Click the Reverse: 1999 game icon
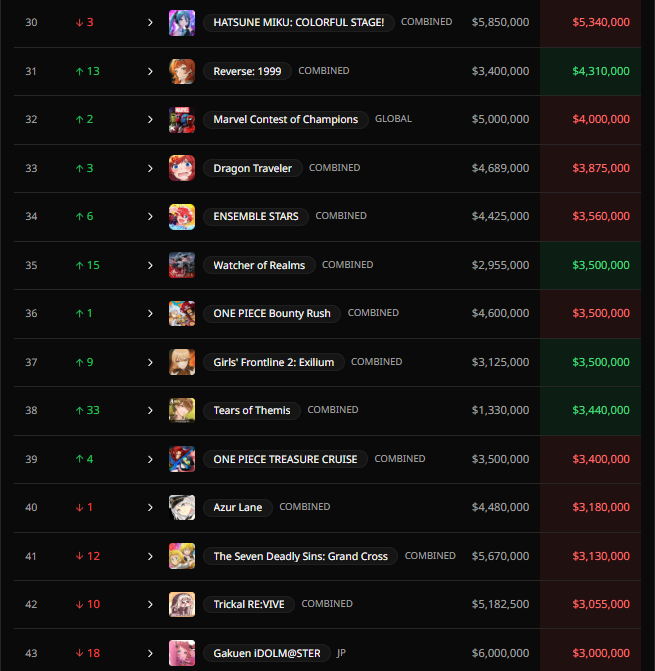The height and width of the screenshot is (671, 655). [182, 71]
